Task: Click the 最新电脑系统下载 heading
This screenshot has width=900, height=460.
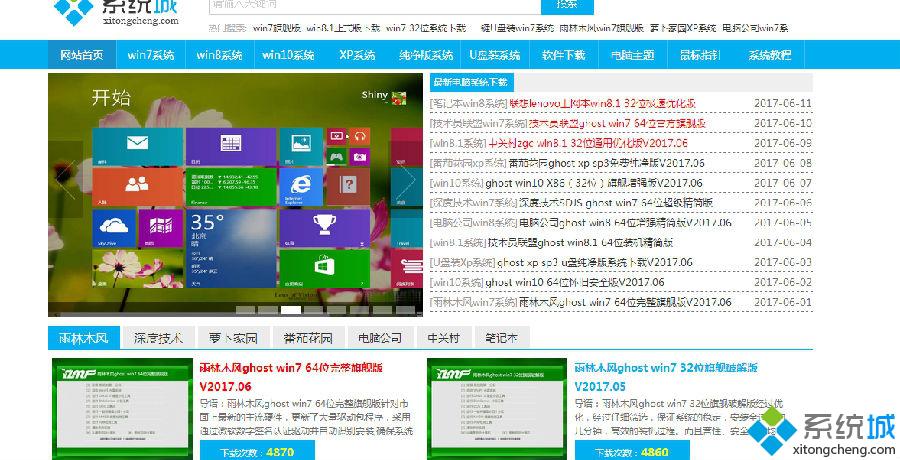Action: 471,82
